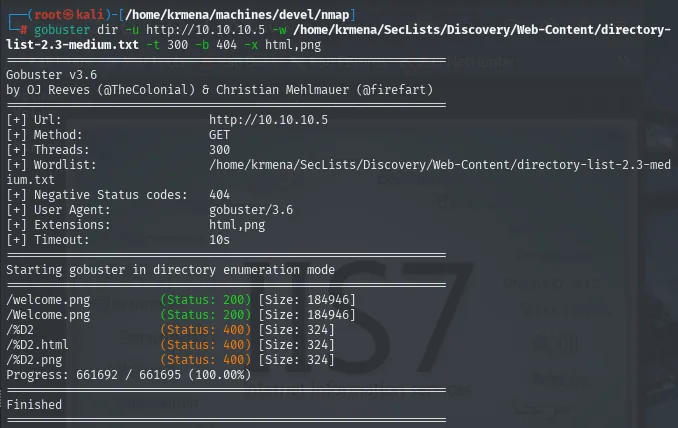Click Size: 324 for /%D2.png
Screen dimensions: 678x428
[297, 360]
